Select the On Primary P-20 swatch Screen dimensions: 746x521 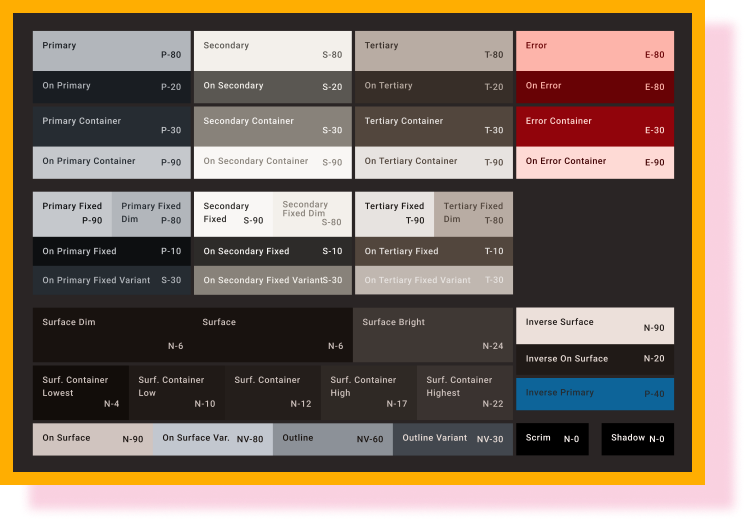click(x=111, y=86)
